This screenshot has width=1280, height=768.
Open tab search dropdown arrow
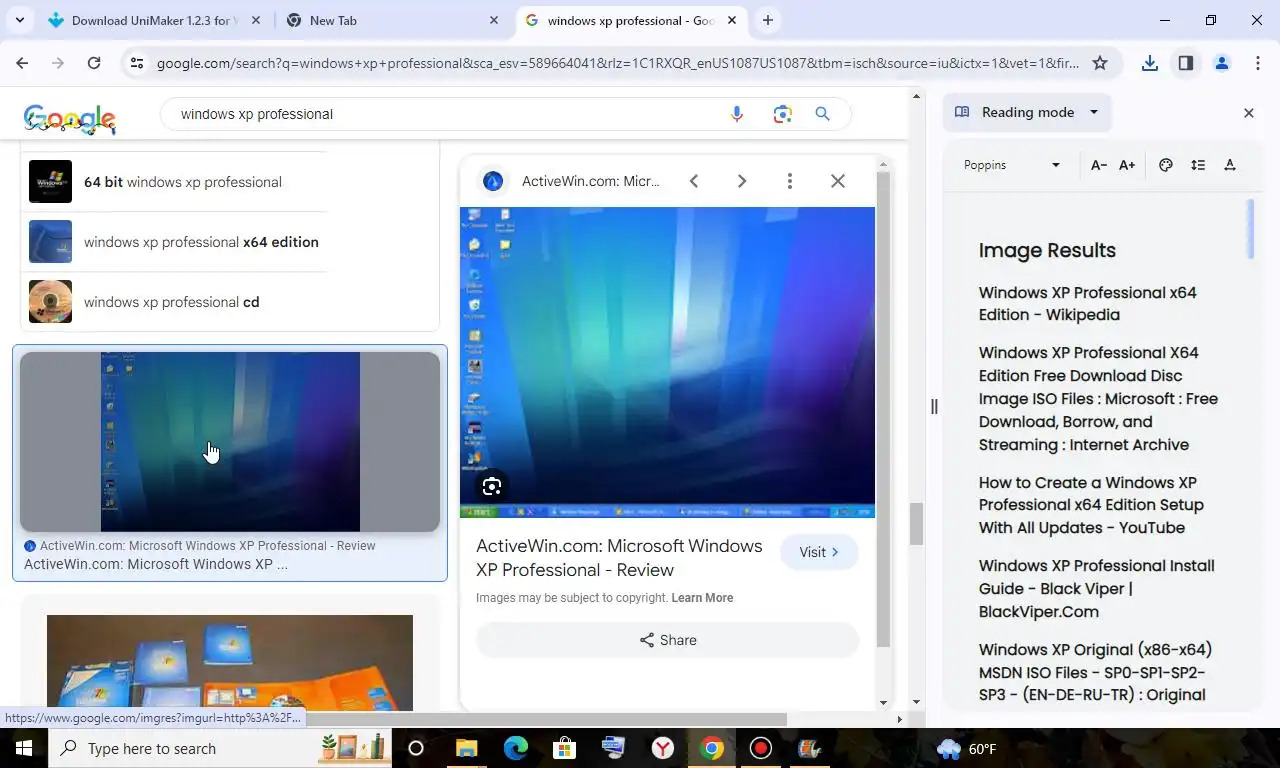point(20,20)
